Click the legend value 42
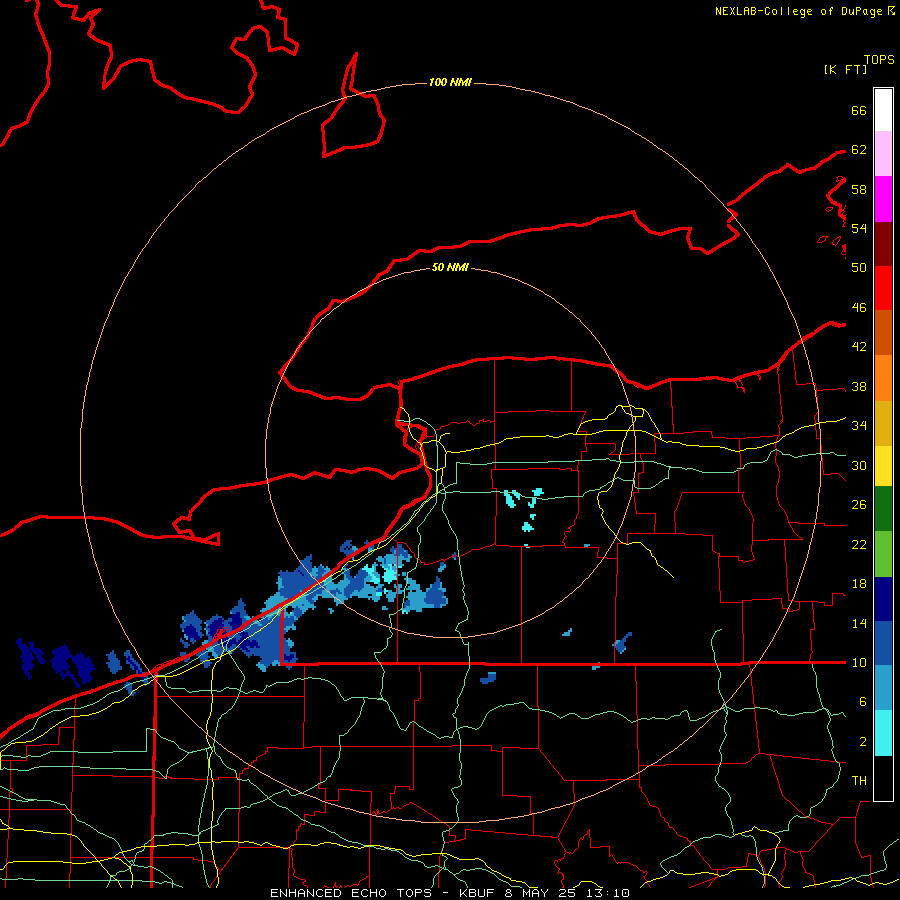 pyautogui.click(x=859, y=347)
